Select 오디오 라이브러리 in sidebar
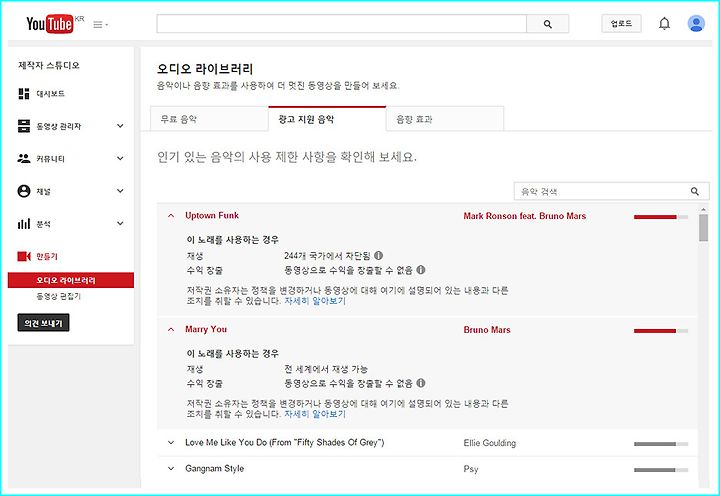The height and width of the screenshot is (496, 720). pyautogui.click(x=71, y=280)
